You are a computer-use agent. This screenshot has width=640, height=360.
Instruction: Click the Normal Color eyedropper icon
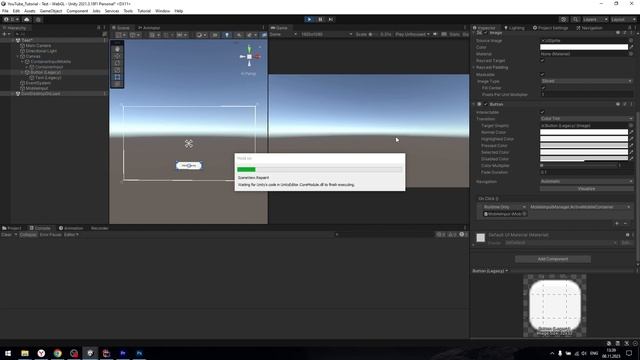coord(631,132)
